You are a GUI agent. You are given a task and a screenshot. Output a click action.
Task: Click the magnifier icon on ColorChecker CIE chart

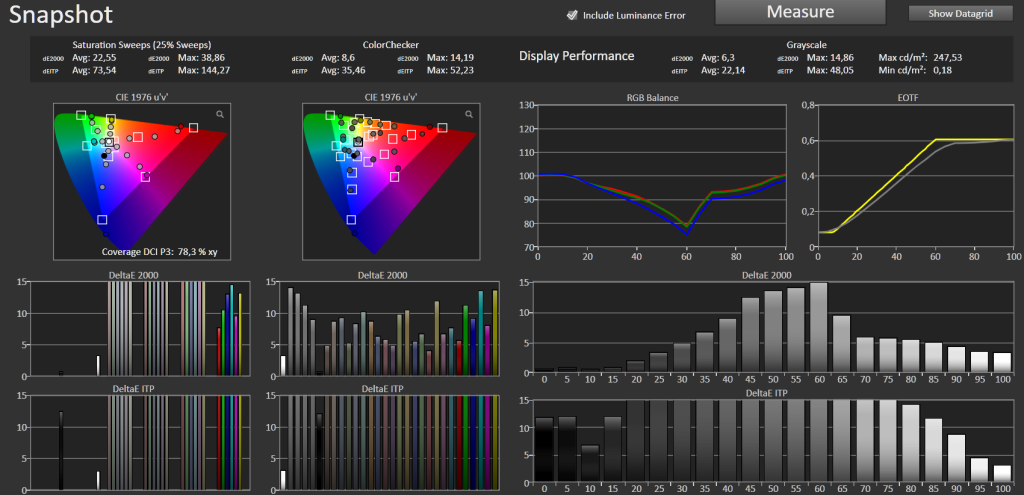tap(469, 114)
